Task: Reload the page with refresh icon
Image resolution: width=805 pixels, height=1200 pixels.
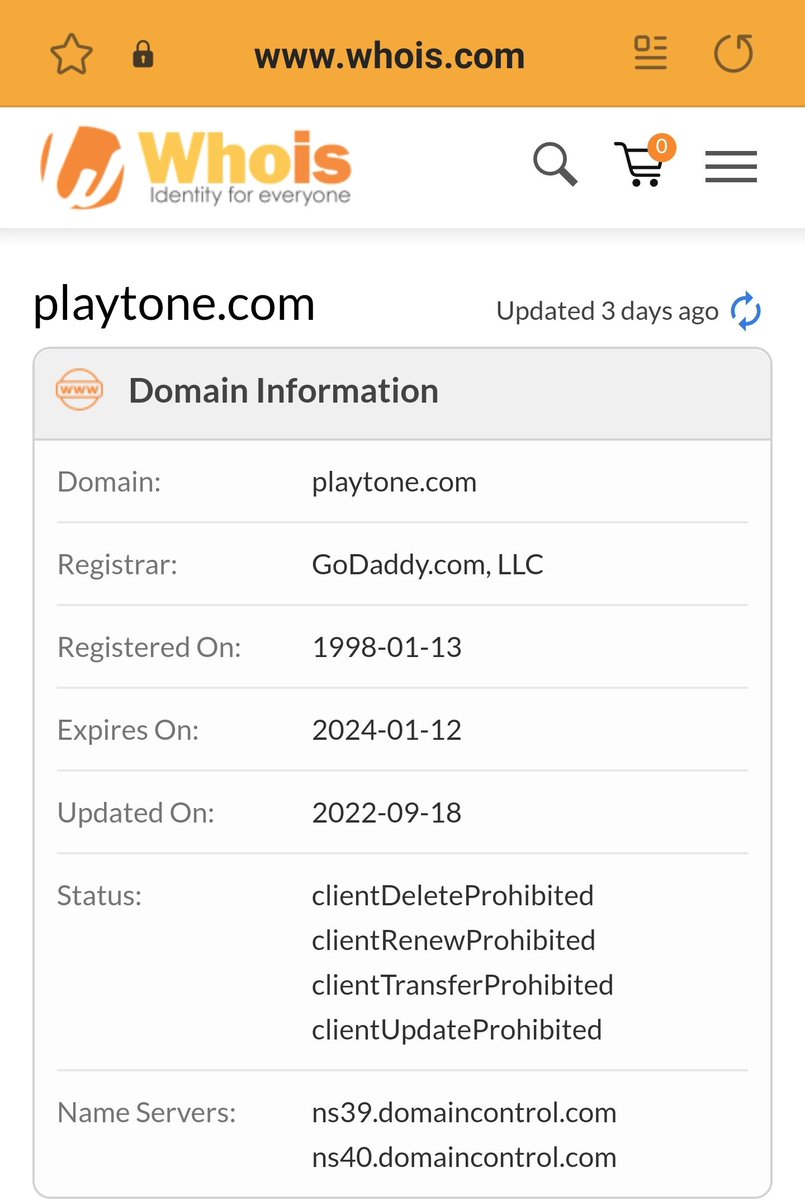Action: coord(733,54)
